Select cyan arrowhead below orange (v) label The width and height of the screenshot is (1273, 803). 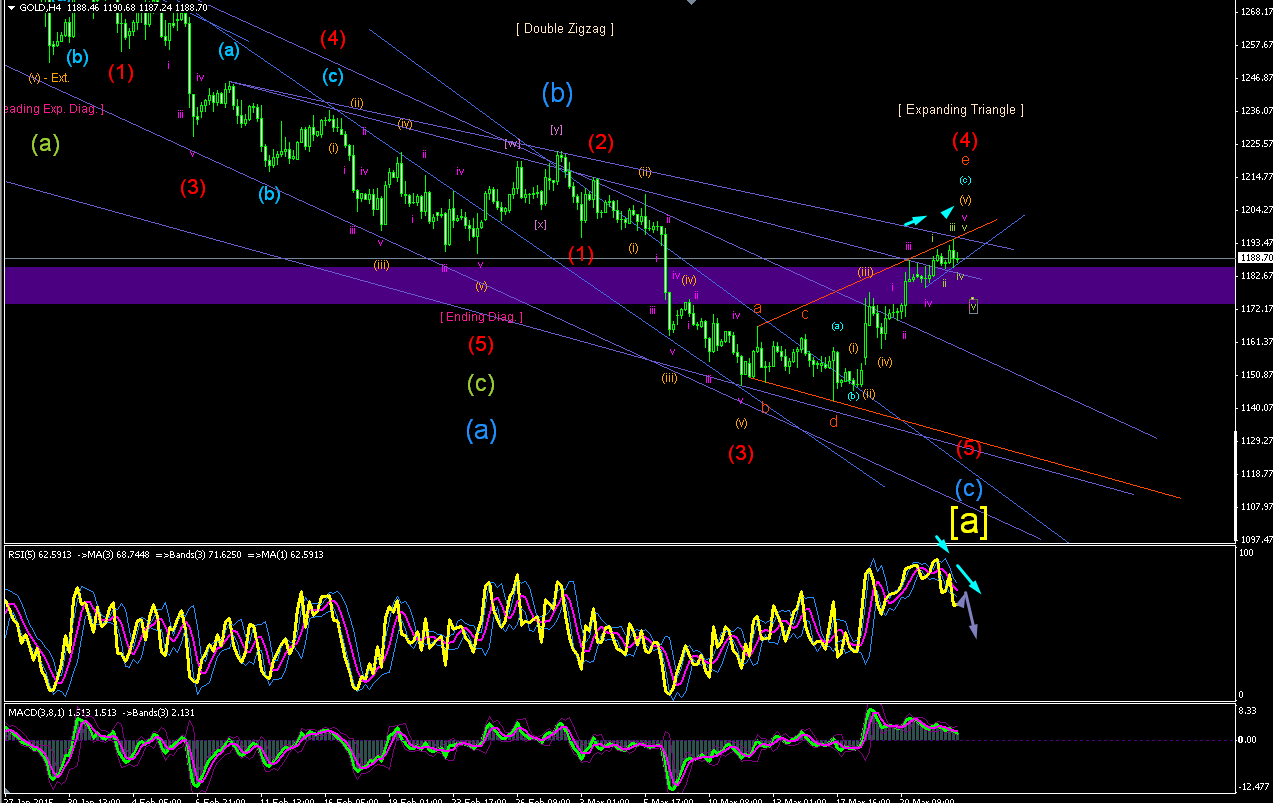click(946, 211)
